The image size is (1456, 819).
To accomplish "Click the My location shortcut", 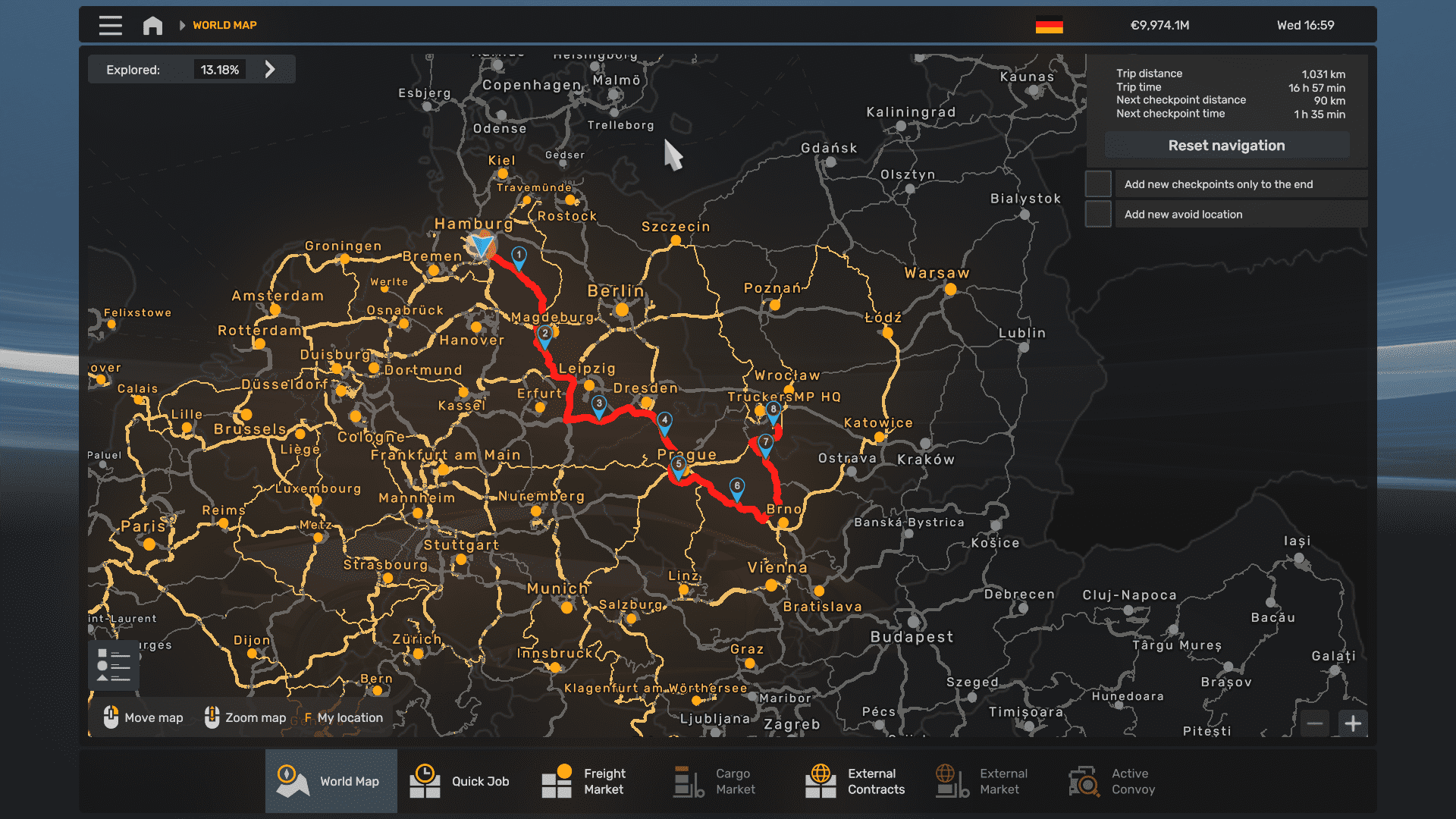I will point(344,717).
